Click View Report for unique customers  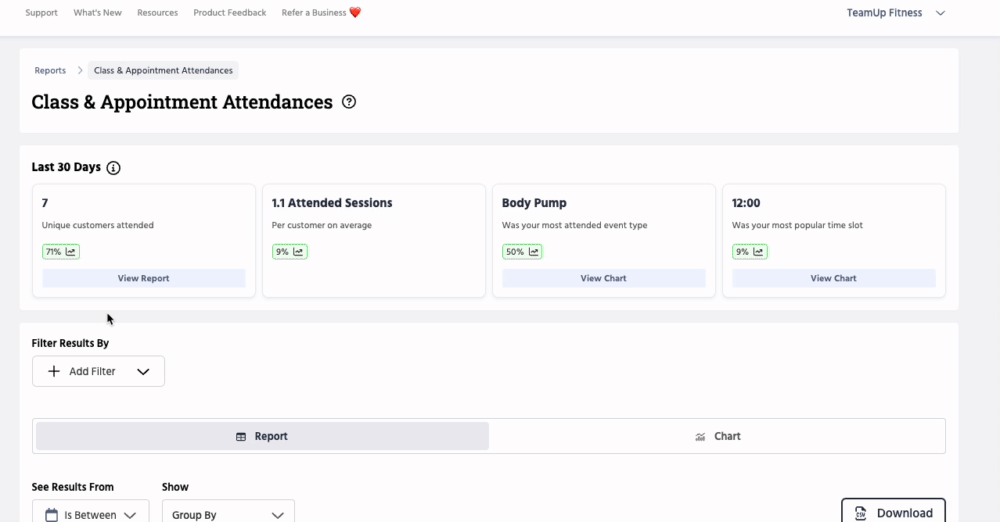click(144, 278)
